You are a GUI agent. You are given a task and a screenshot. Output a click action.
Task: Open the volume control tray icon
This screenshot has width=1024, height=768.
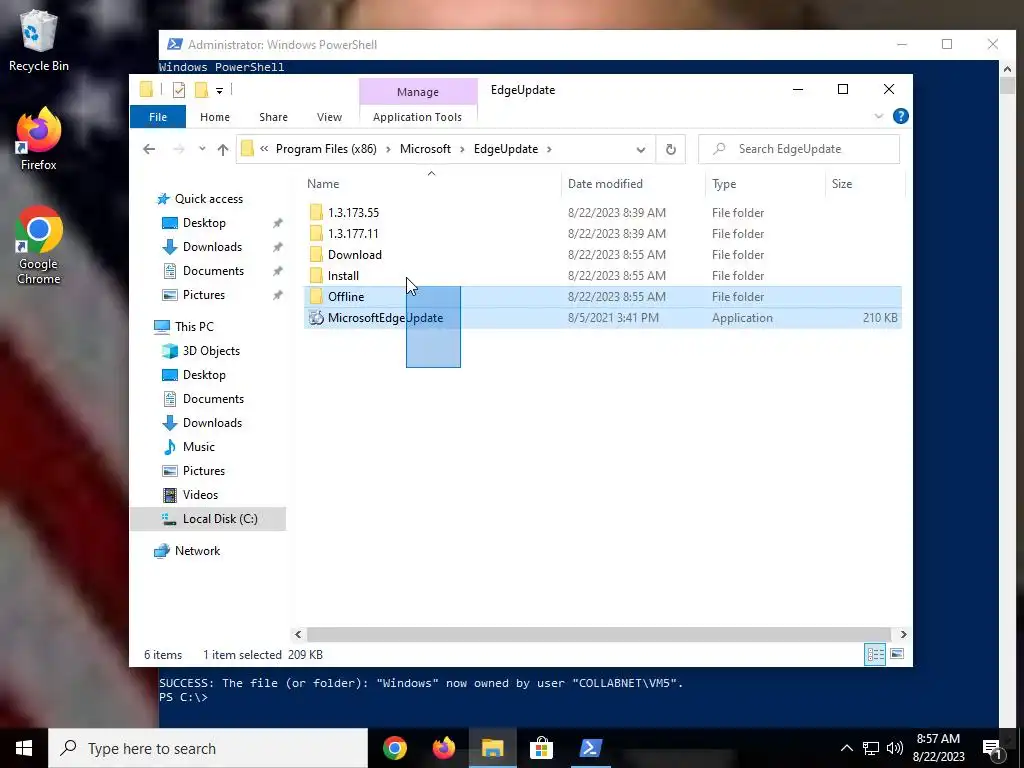pos(895,748)
